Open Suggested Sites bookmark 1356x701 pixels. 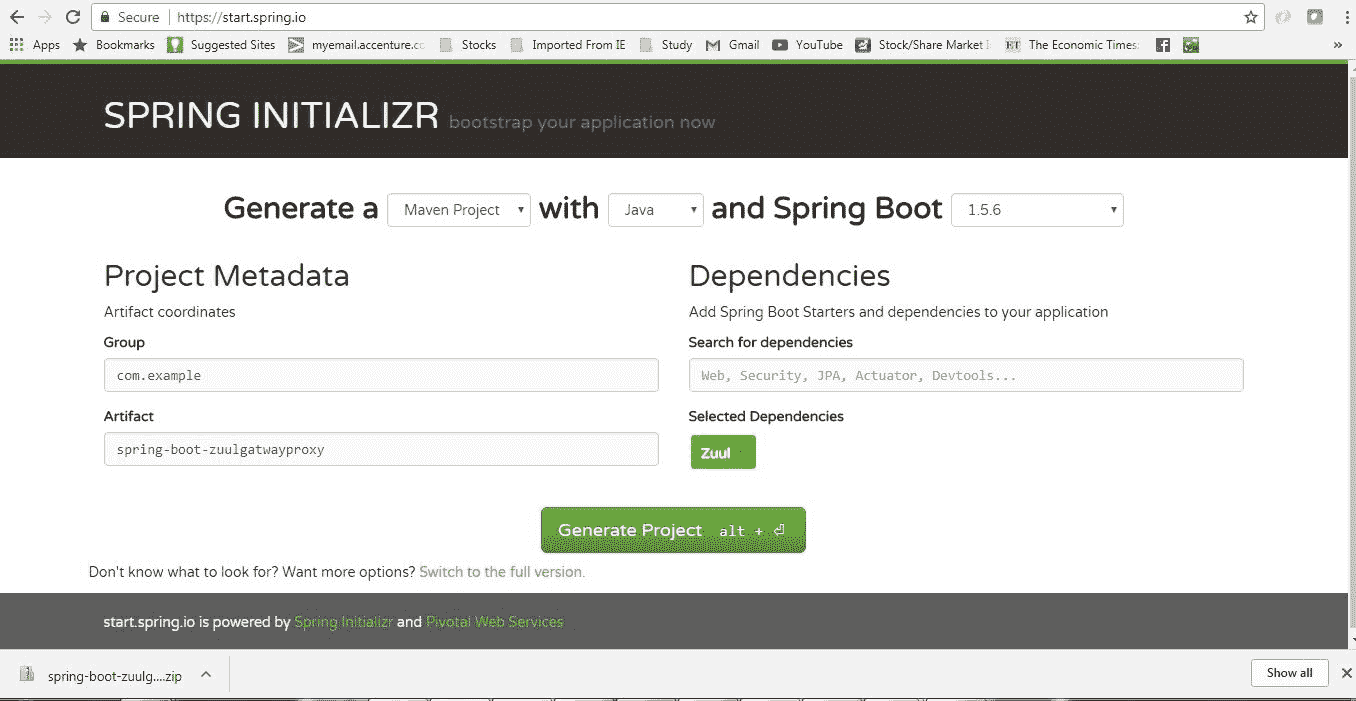221,45
